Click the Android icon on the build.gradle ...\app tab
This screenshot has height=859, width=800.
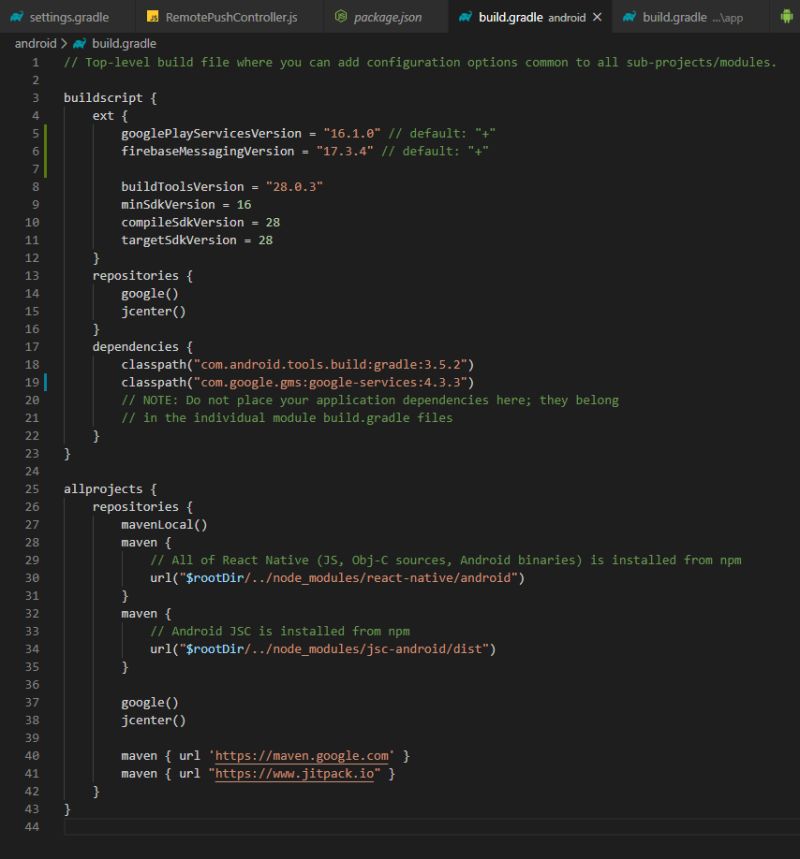click(x=627, y=17)
